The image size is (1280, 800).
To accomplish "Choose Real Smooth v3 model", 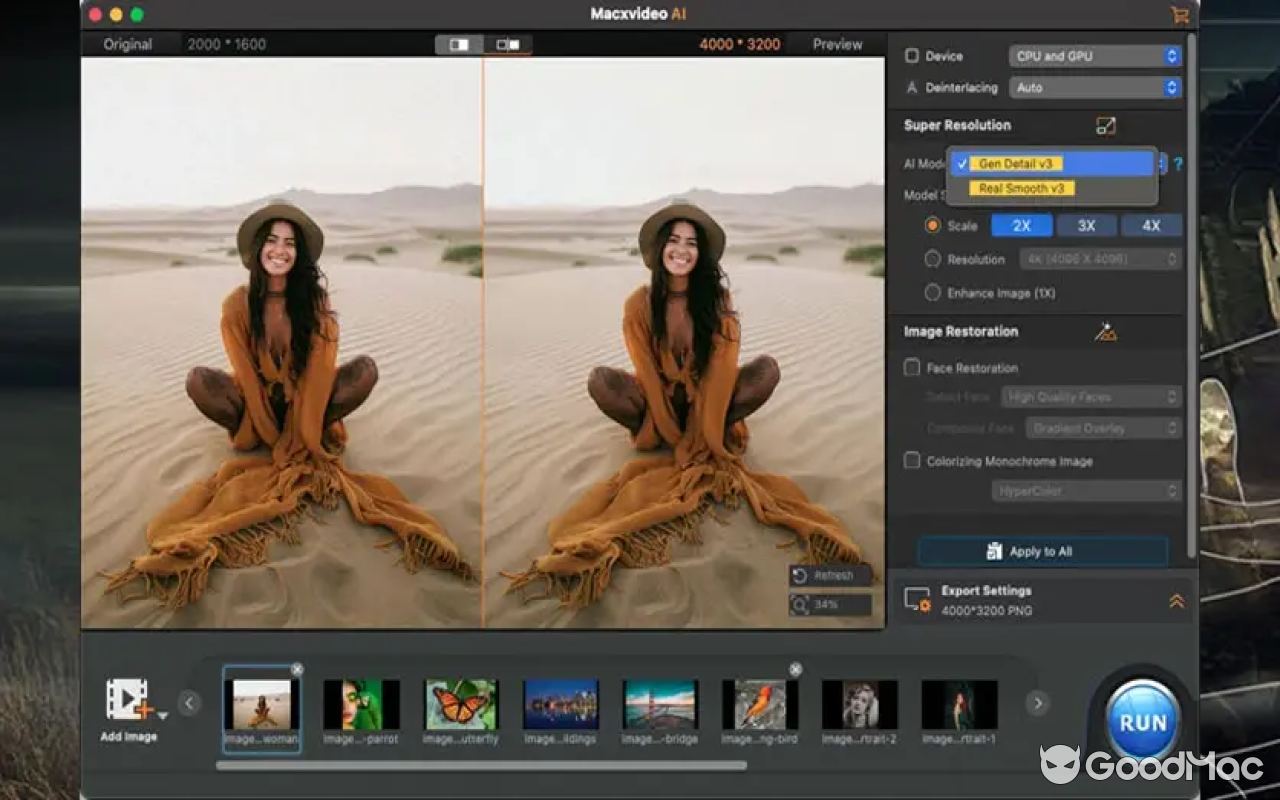I will coord(1021,188).
